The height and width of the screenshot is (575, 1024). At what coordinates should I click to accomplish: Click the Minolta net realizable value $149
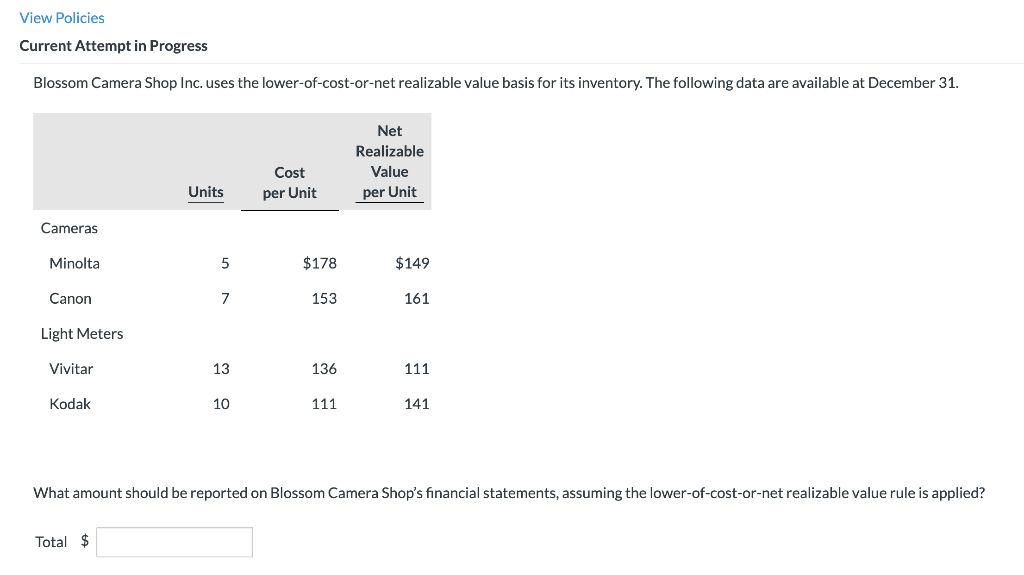tap(412, 263)
